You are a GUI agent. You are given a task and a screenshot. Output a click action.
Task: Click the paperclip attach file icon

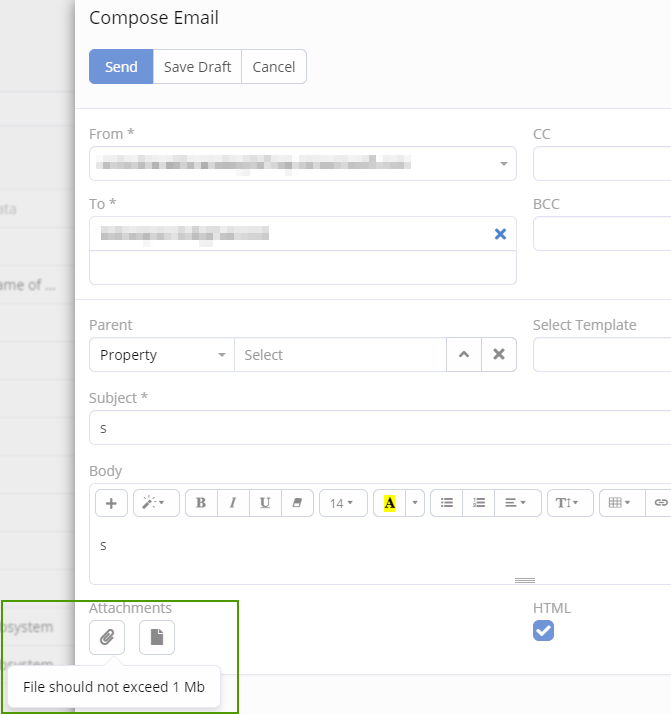point(107,637)
